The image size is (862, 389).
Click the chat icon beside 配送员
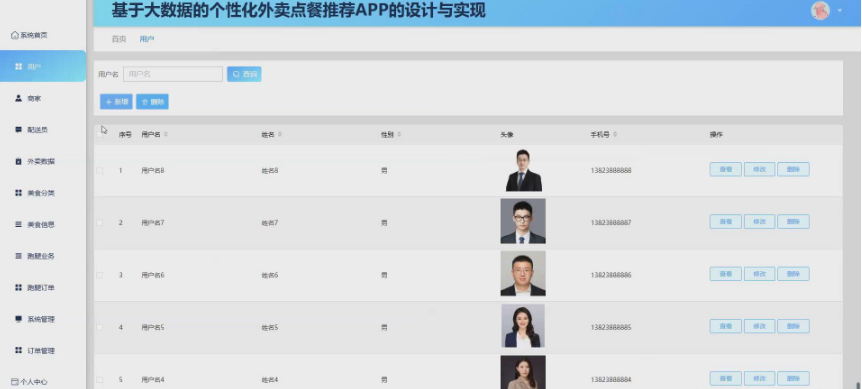point(18,130)
